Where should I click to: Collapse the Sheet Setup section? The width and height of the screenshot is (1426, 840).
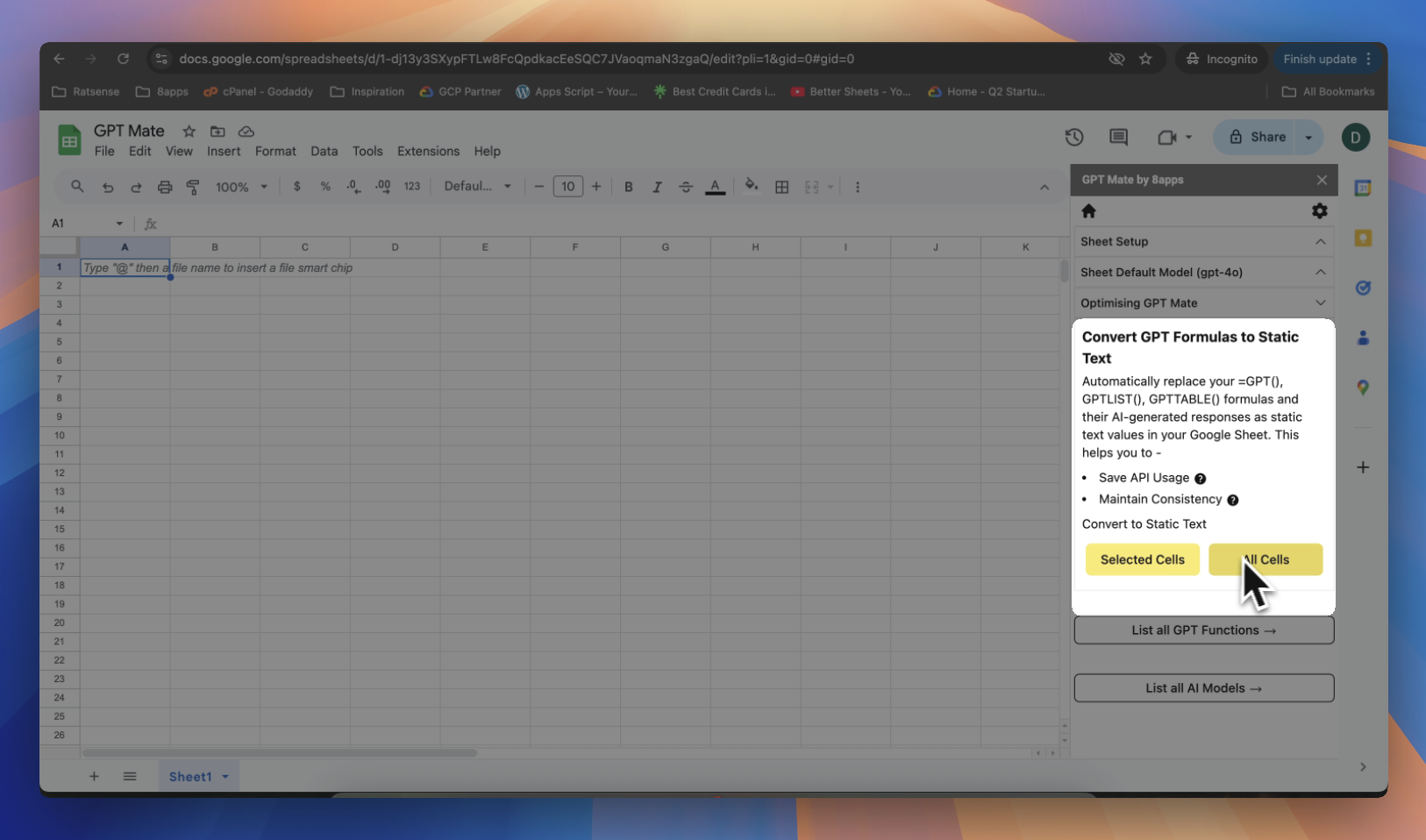pos(1320,242)
